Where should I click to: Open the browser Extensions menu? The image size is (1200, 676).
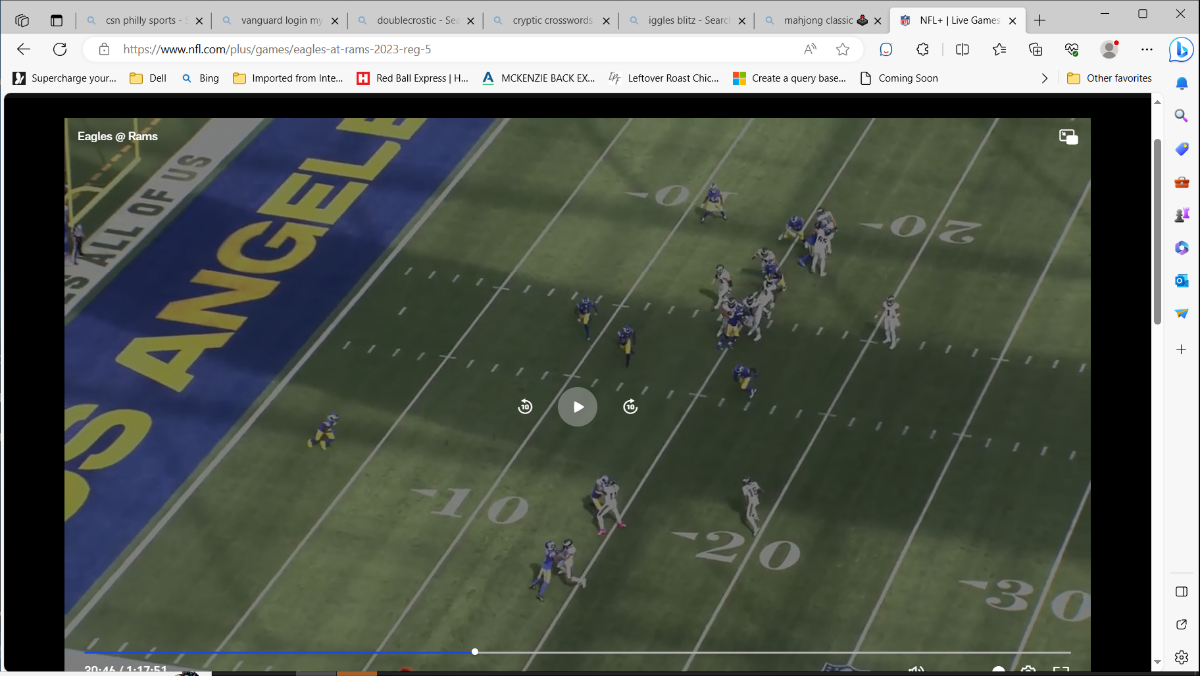(x=923, y=49)
